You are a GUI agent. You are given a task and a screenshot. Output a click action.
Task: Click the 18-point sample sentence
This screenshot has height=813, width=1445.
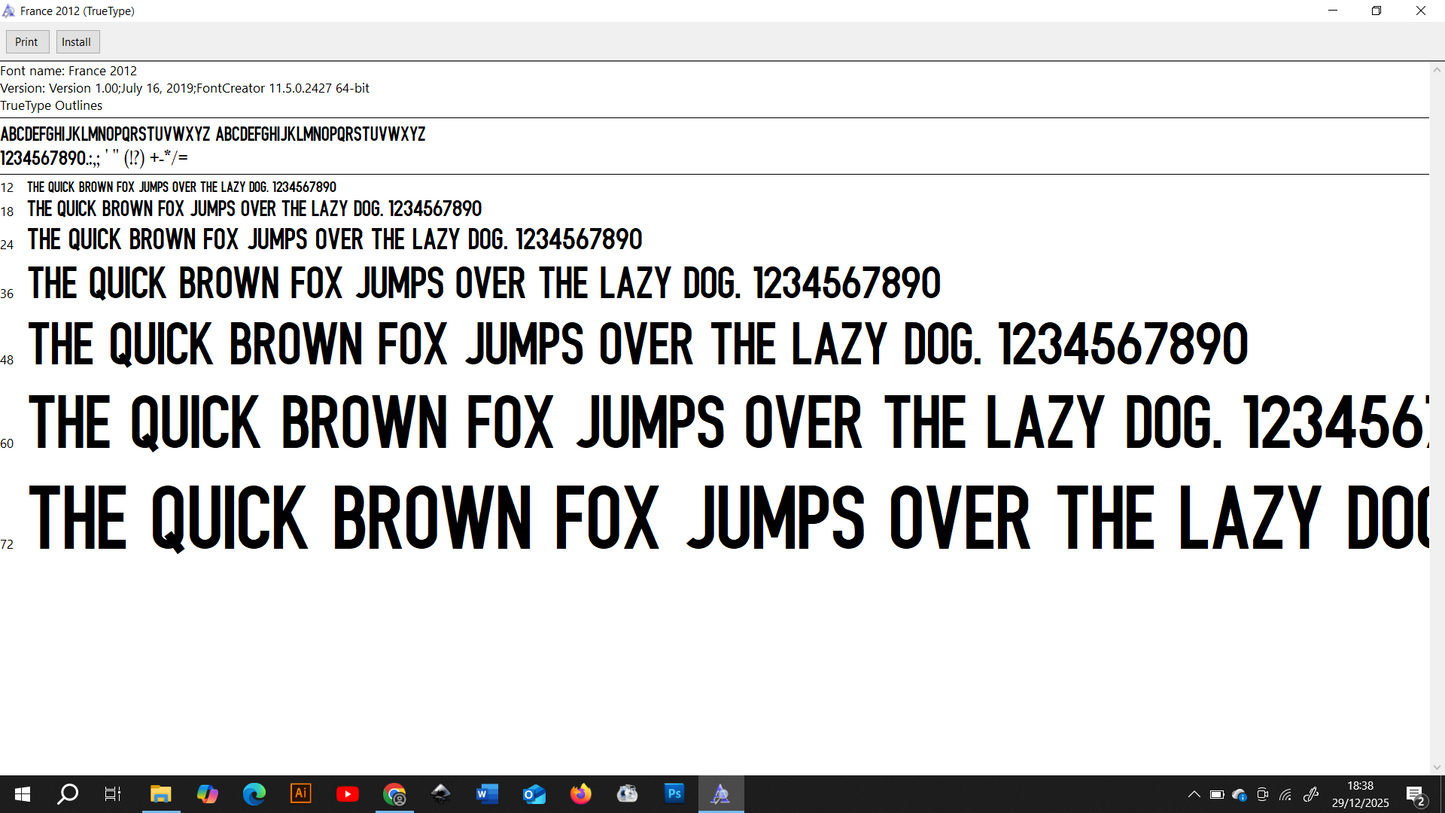[x=254, y=209]
